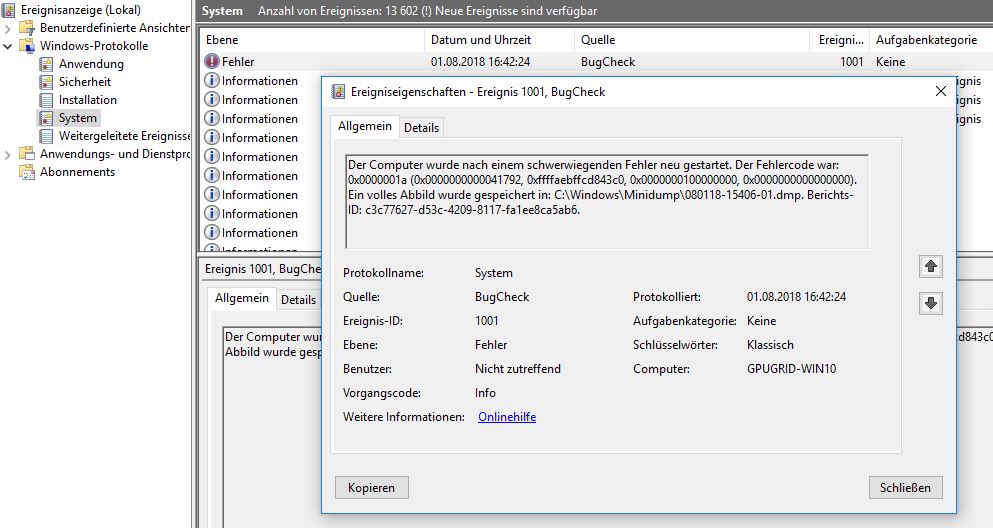The image size is (993, 528).
Task: Select the Fehler BugCheck event row
Action: 597,61
